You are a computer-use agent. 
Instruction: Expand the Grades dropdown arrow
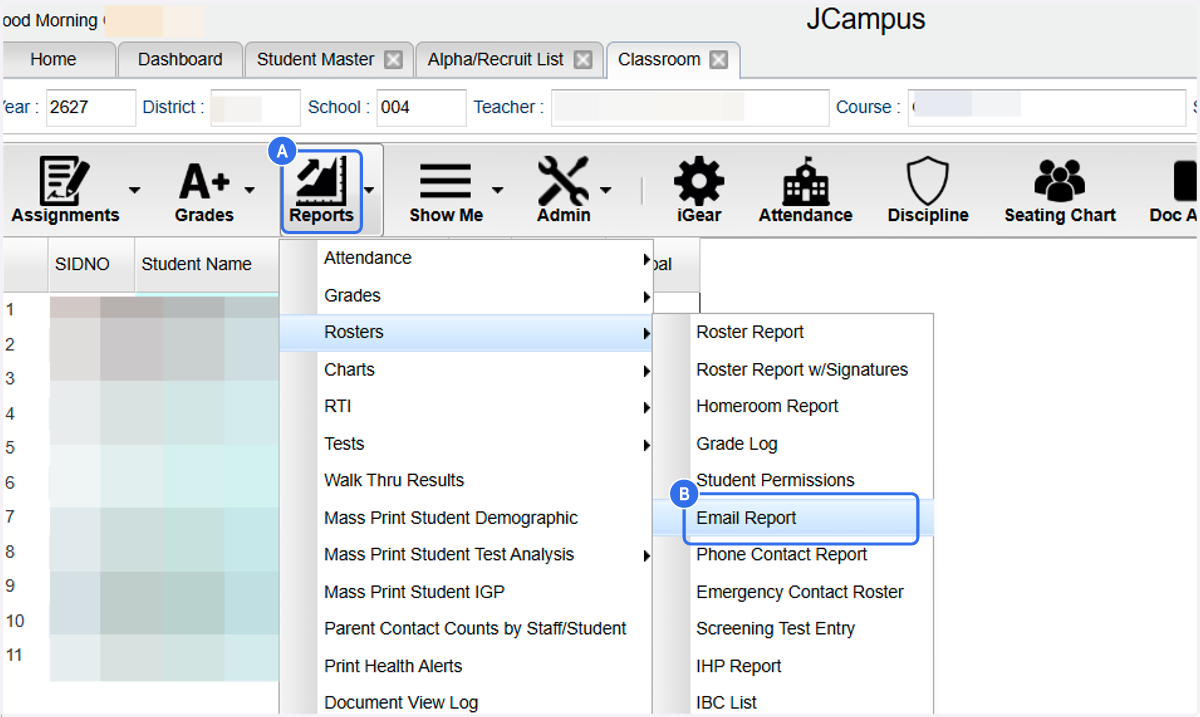[250, 189]
